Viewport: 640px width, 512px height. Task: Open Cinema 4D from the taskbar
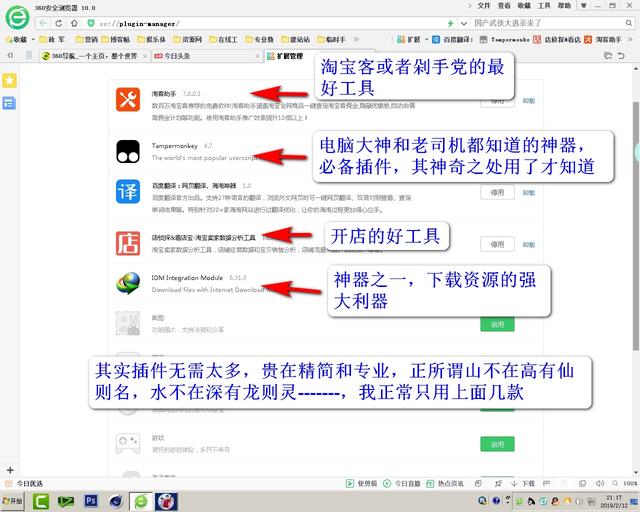click(x=116, y=501)
